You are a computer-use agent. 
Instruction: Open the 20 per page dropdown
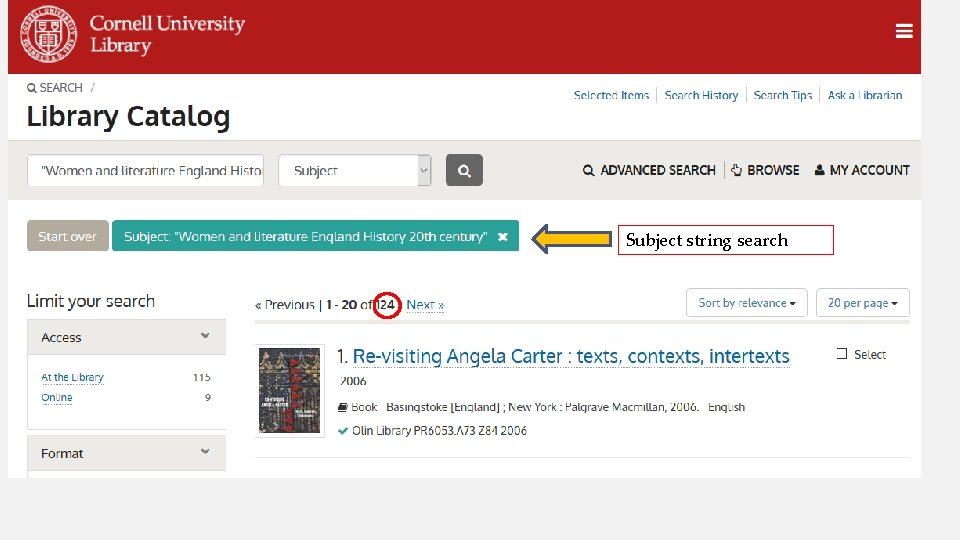pos(863,303)
